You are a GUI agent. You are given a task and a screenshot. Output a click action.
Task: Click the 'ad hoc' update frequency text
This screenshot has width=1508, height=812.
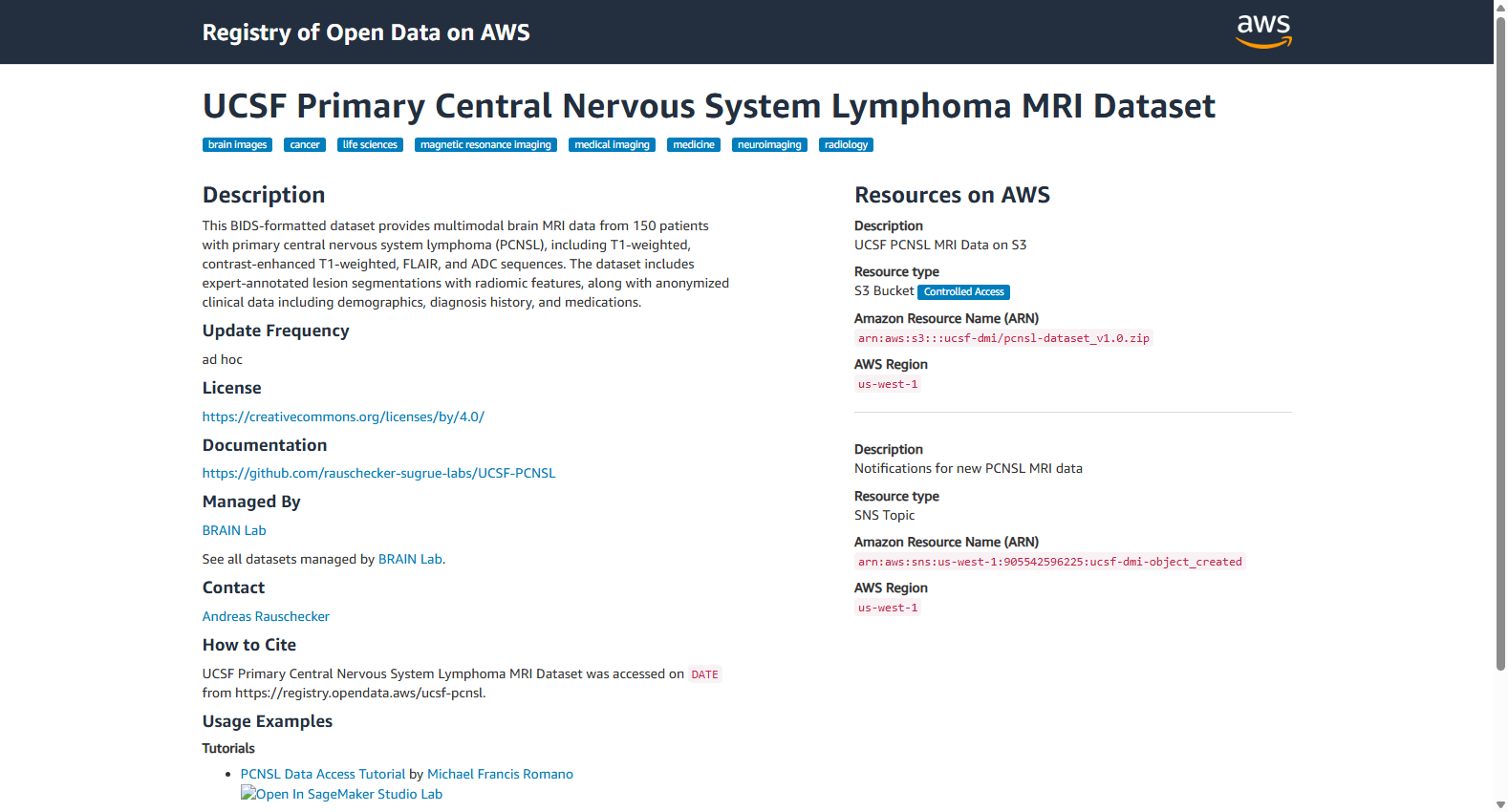pyautogui.click(x=223, y=359)
